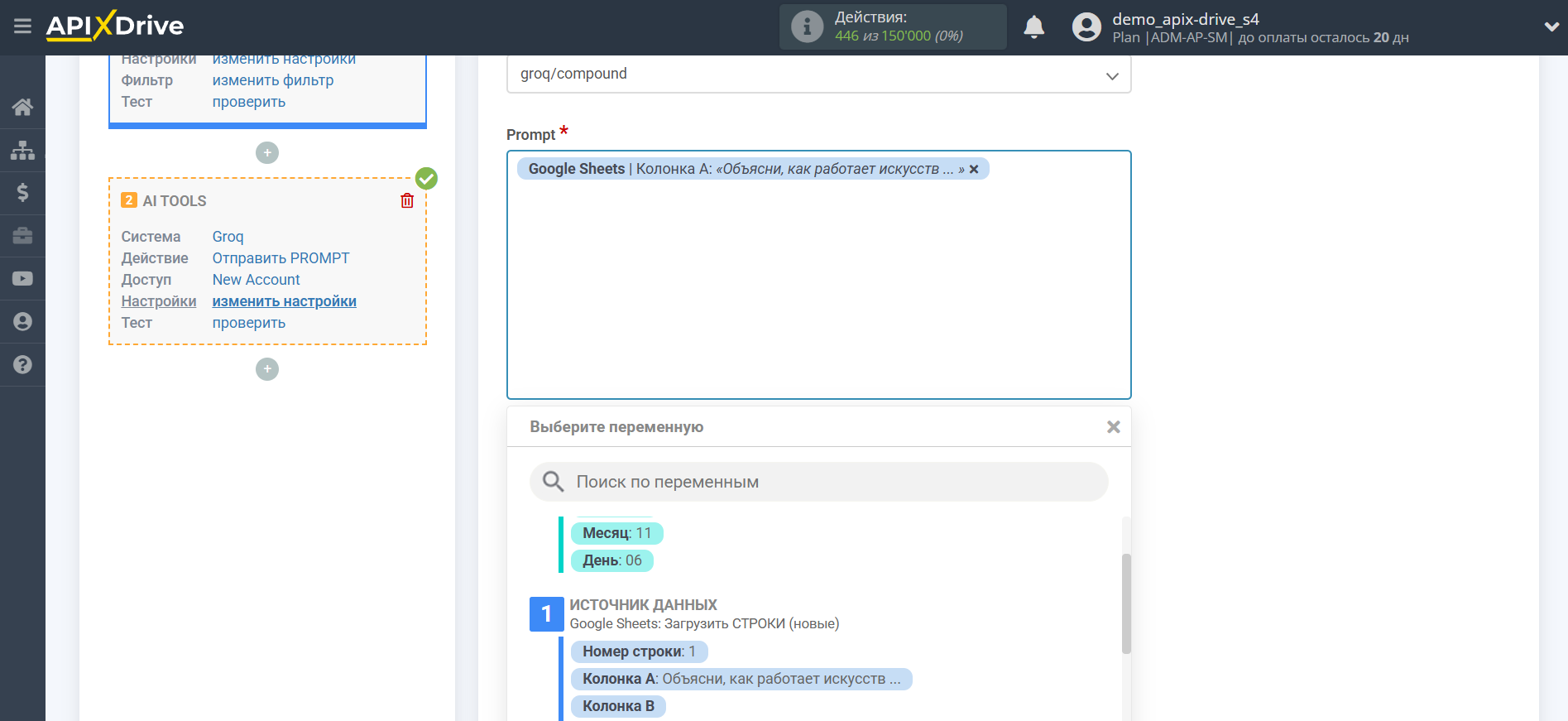The width and height of the screenshot is (1568, 721).
Task: Open the YouTube video tutorials icon
Action: click(22, 279)
